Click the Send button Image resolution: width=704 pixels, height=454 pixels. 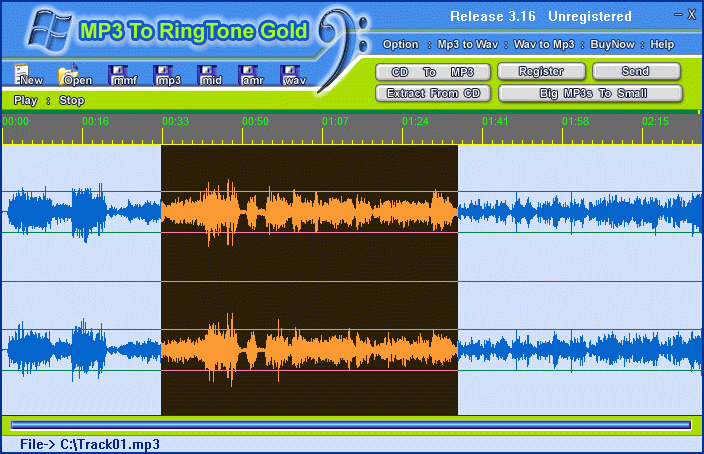pos(636,71)
